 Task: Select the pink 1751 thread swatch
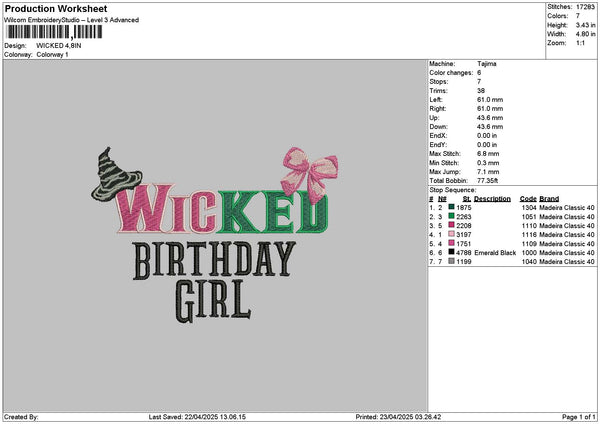451,243
